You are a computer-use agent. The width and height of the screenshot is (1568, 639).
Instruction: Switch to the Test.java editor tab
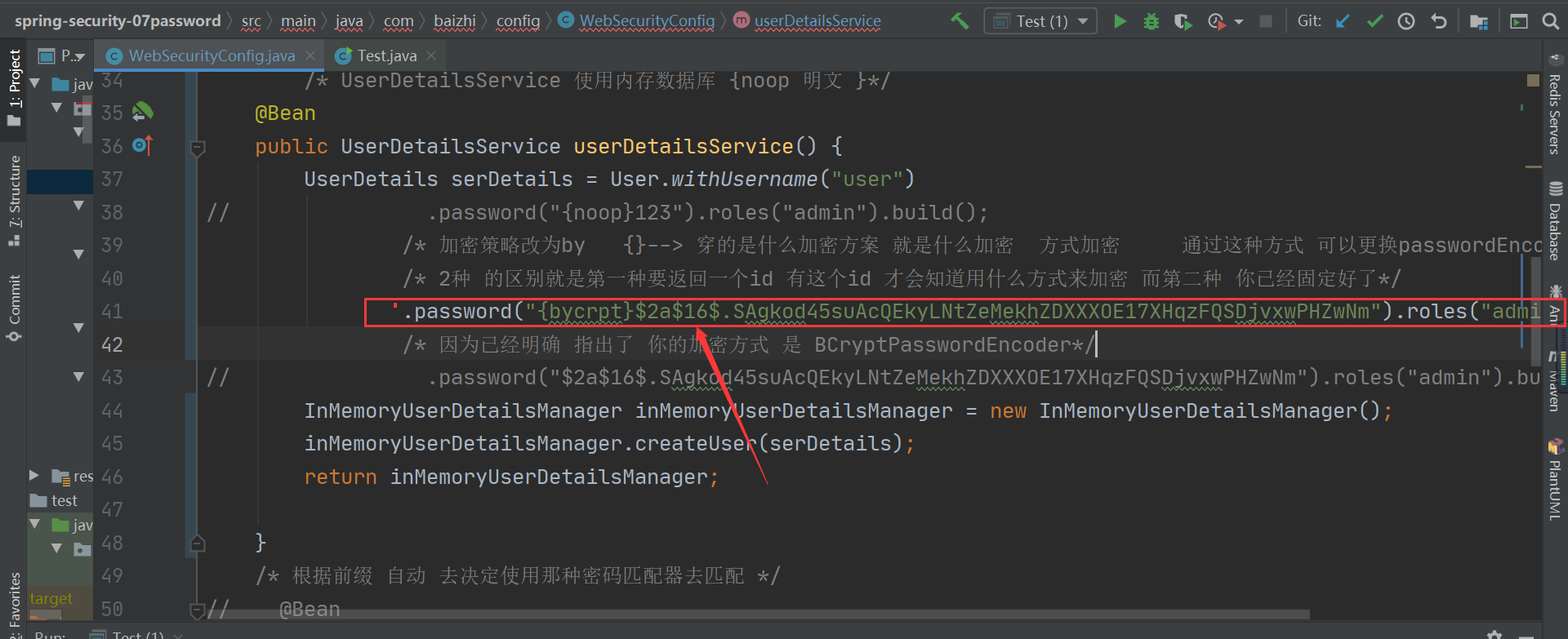(x=387, y=55)
